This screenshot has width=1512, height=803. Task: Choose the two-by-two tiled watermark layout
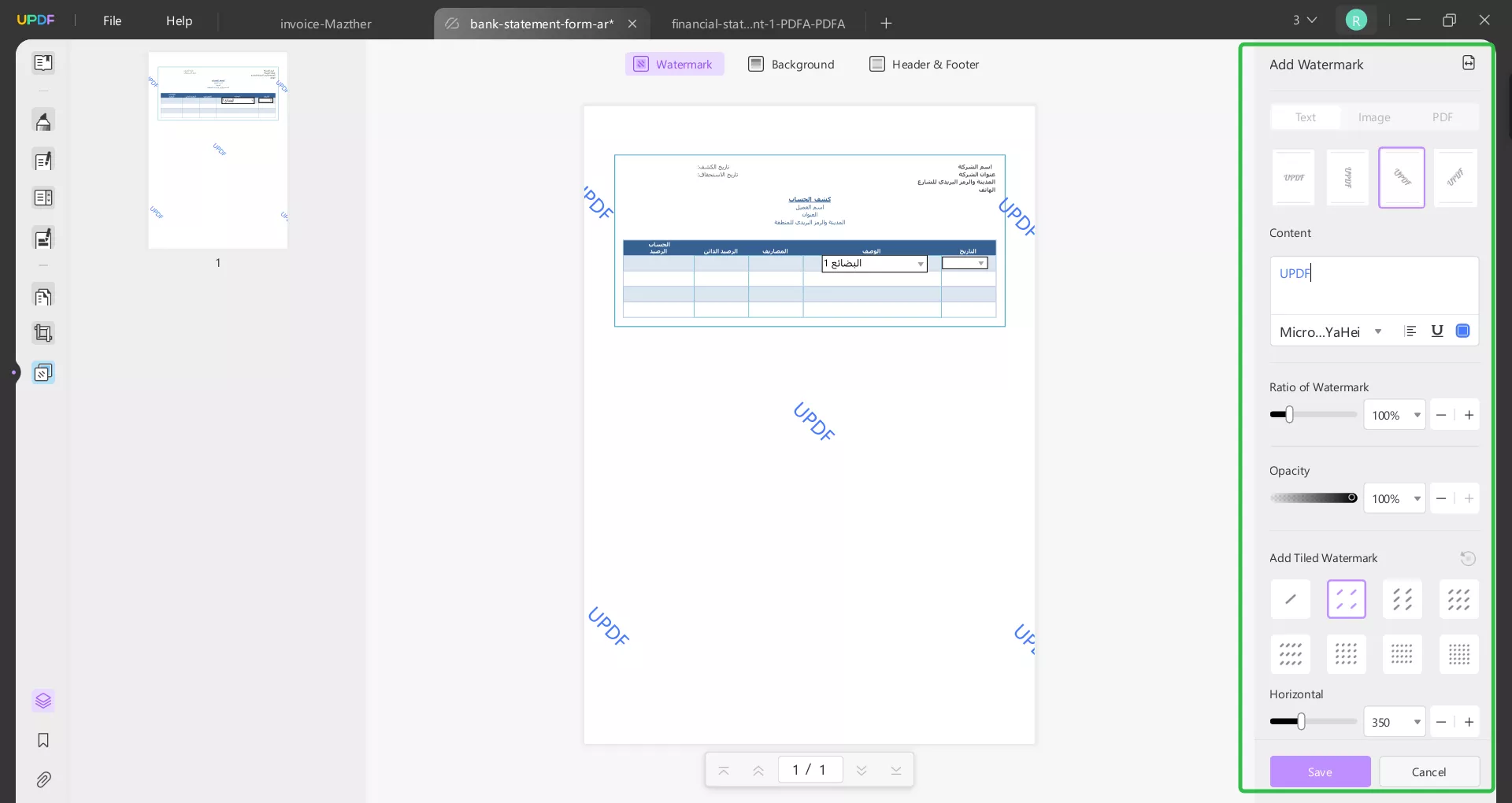click(1347, 599)
